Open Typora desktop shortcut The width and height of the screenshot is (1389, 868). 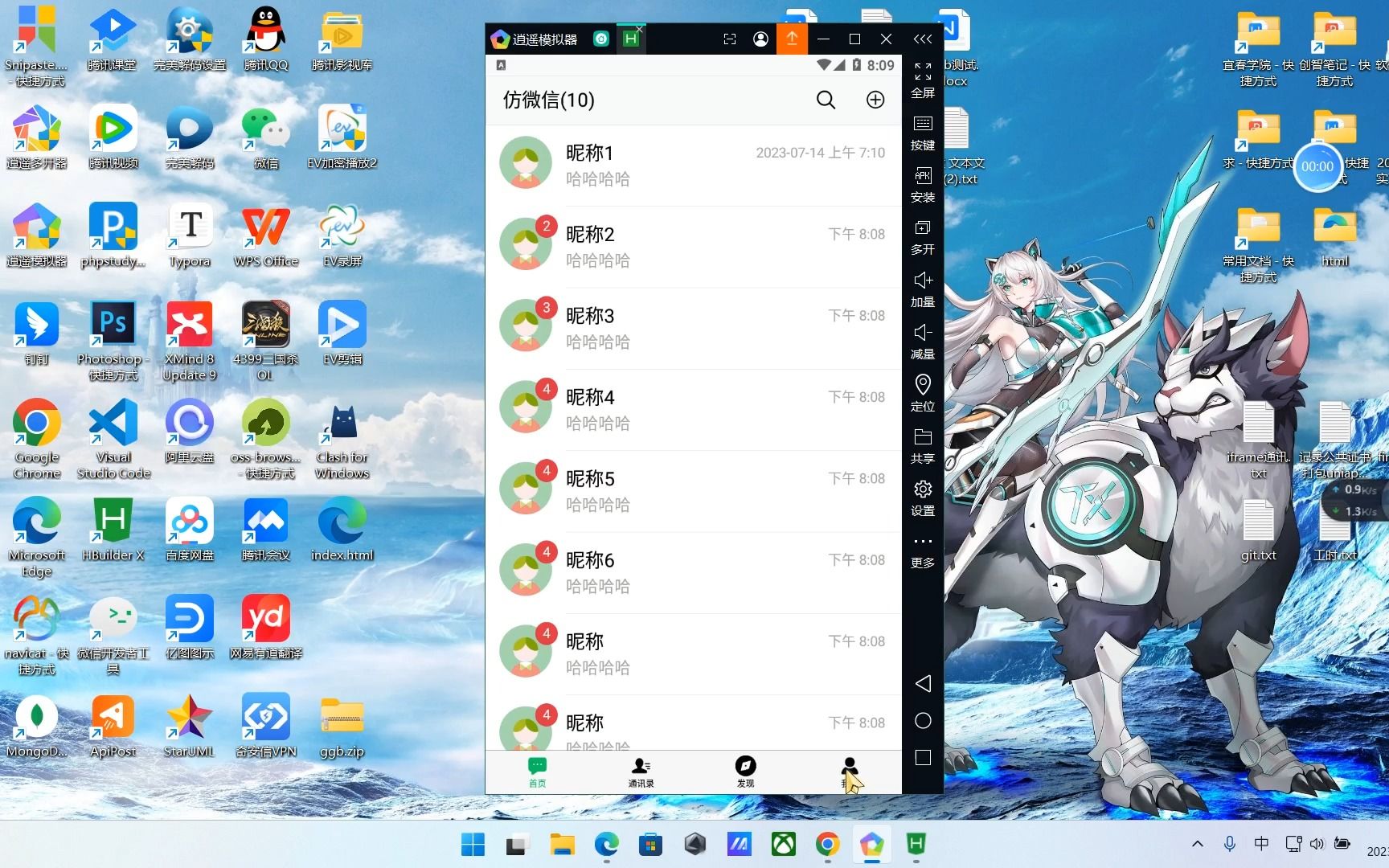(x=190, y=235)
